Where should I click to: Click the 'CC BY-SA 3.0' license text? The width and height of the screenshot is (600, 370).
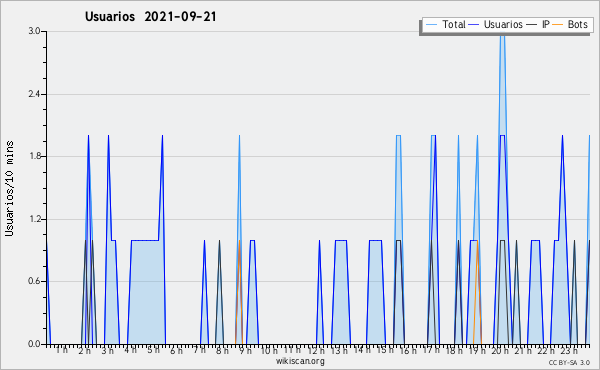point(569,362)
